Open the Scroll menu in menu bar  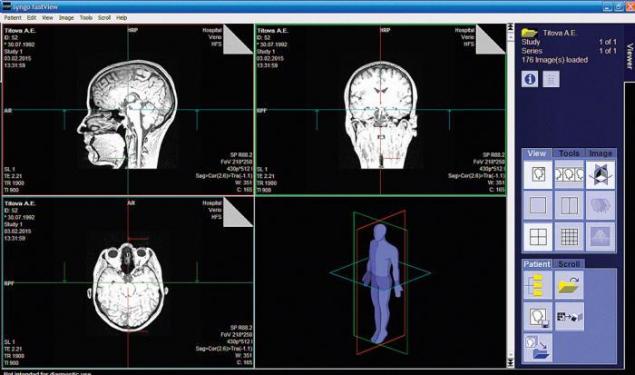click(x=104, y=18)
